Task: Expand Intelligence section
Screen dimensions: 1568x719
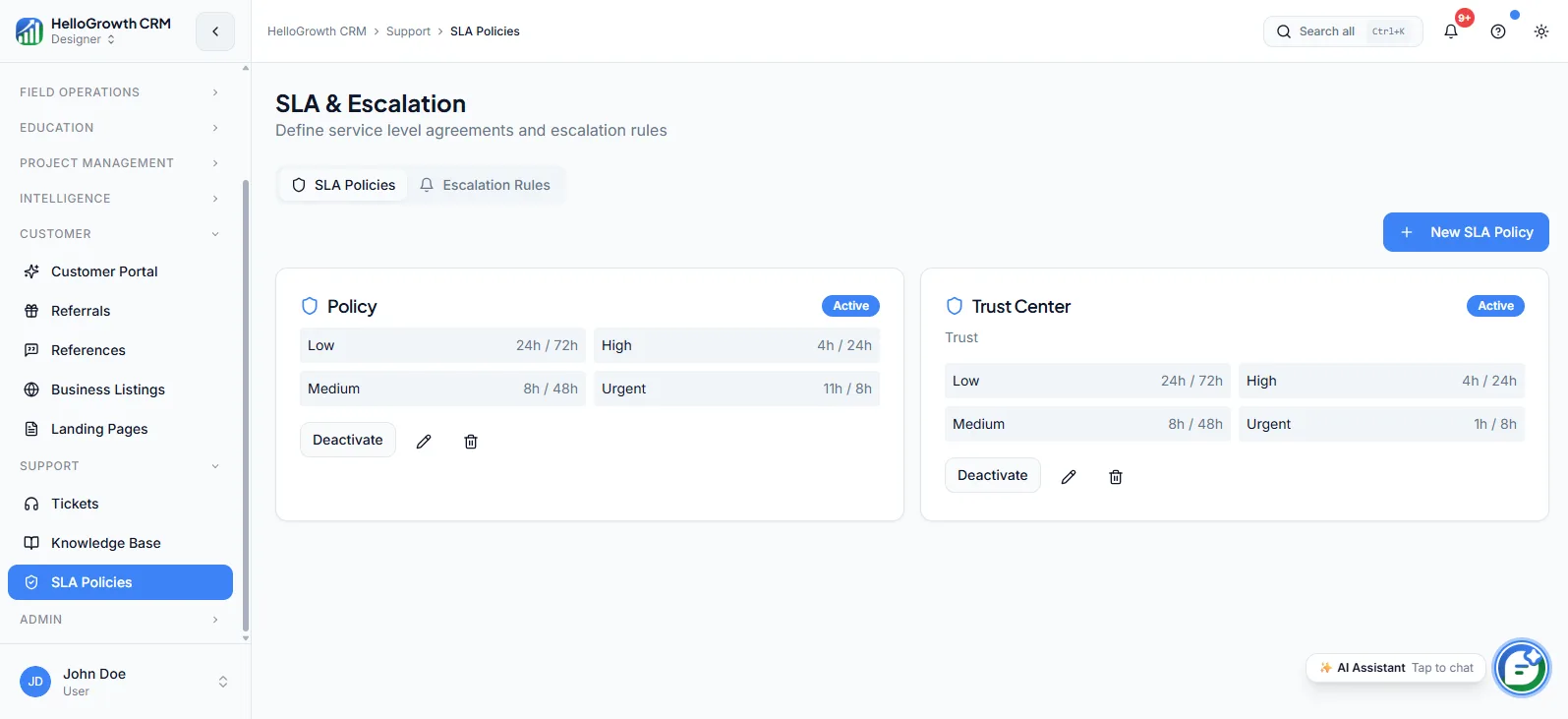Action: tap(120, 199)
